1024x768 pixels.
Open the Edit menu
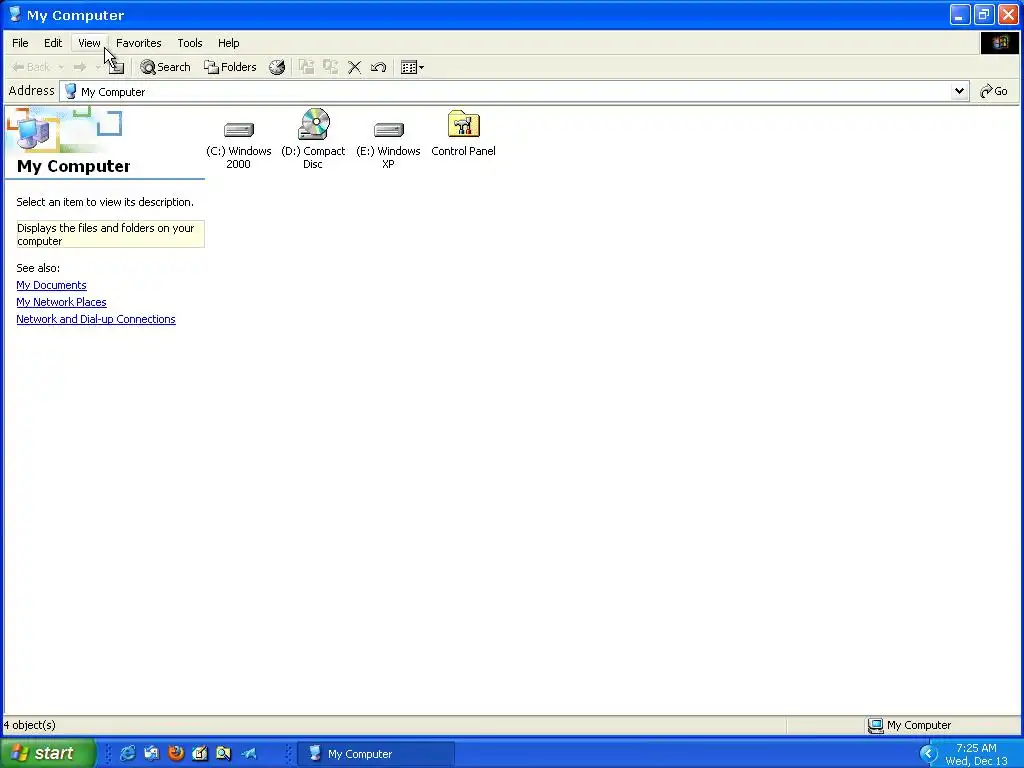coord(53,43)
